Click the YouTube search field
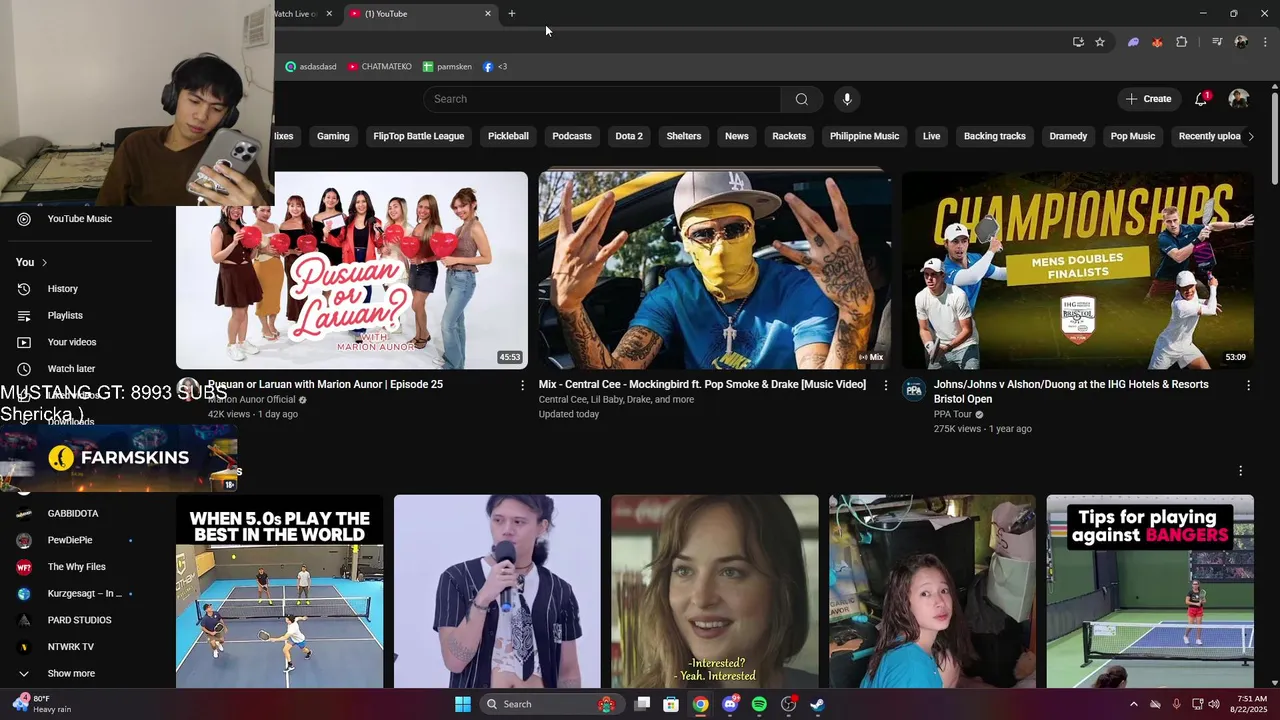This screenshot has width=1280, height=720. [601, 99]
